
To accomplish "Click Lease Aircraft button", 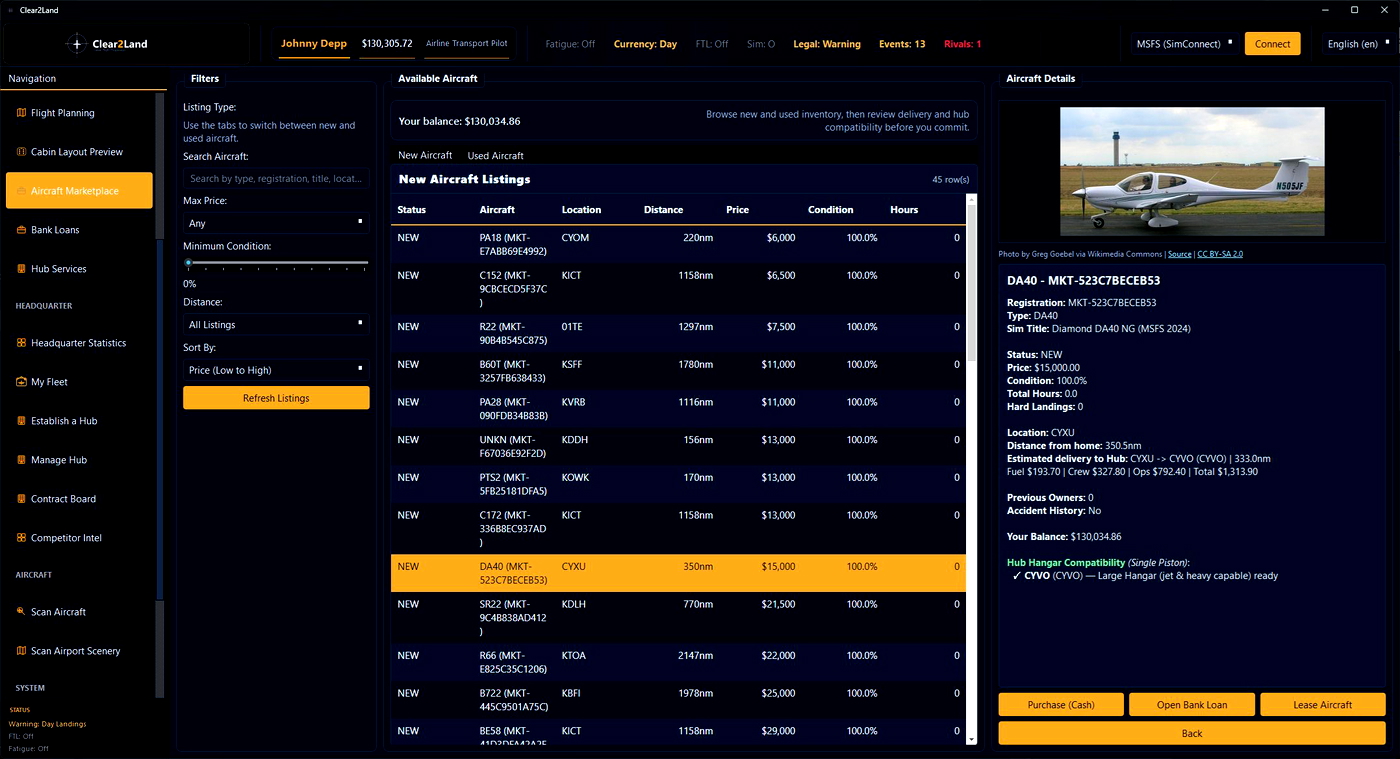I will pyautogui.click(x=1323, y=705).
